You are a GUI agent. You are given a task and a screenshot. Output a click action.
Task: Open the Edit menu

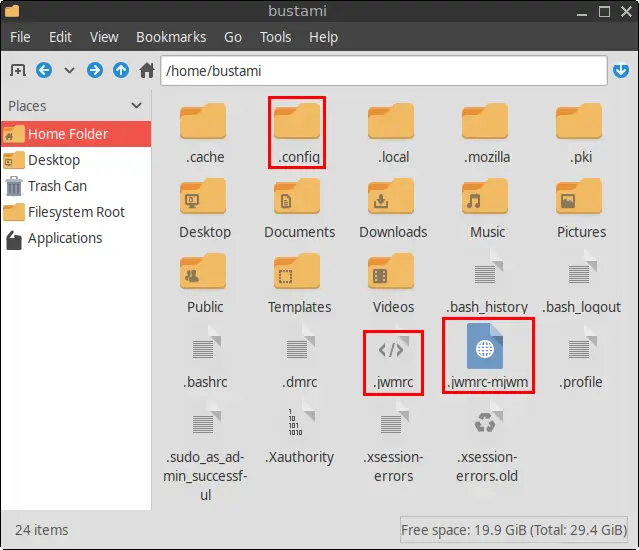click(x=60, y=37)
